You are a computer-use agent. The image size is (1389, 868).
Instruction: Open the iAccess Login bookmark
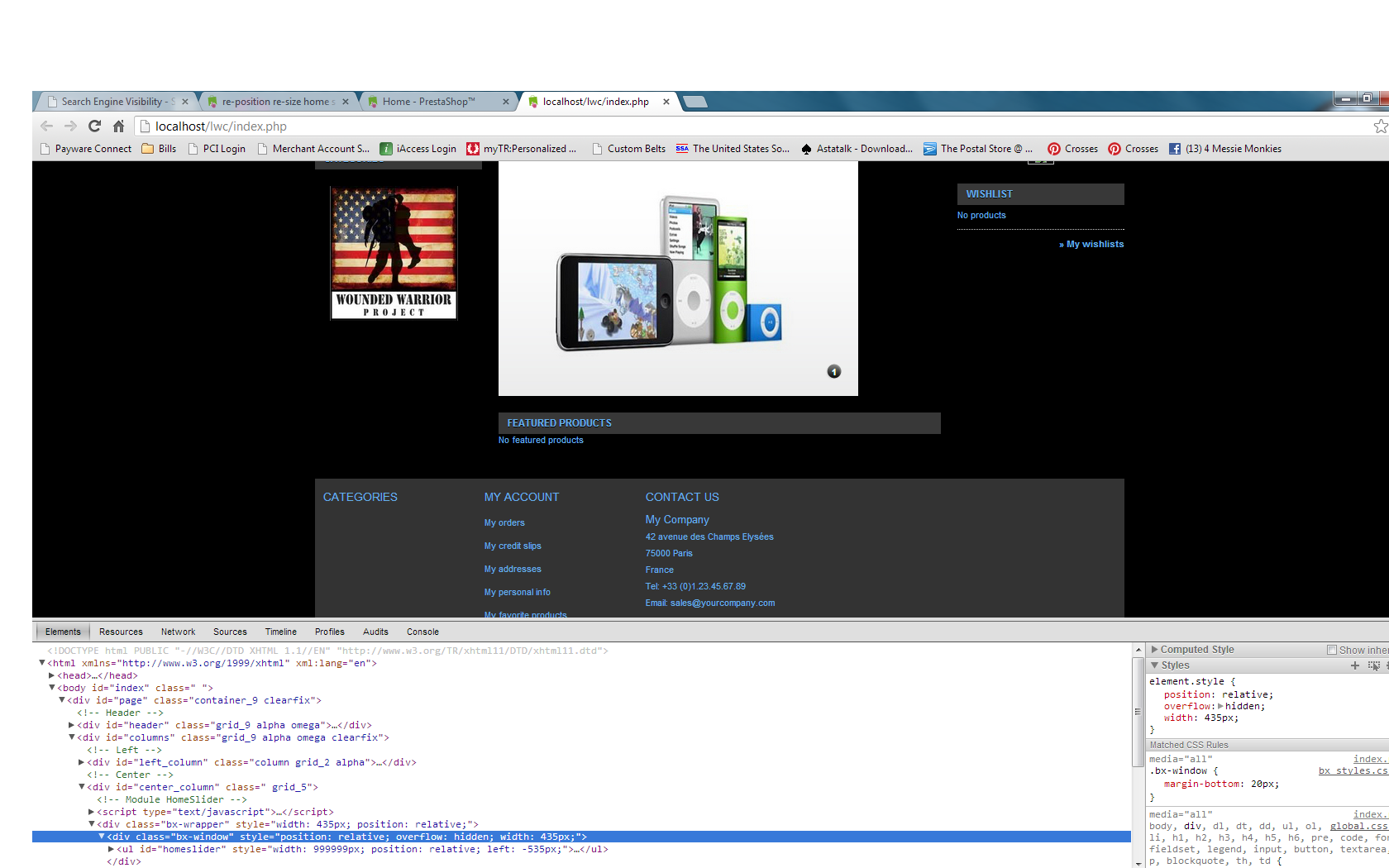pos(418,149)
